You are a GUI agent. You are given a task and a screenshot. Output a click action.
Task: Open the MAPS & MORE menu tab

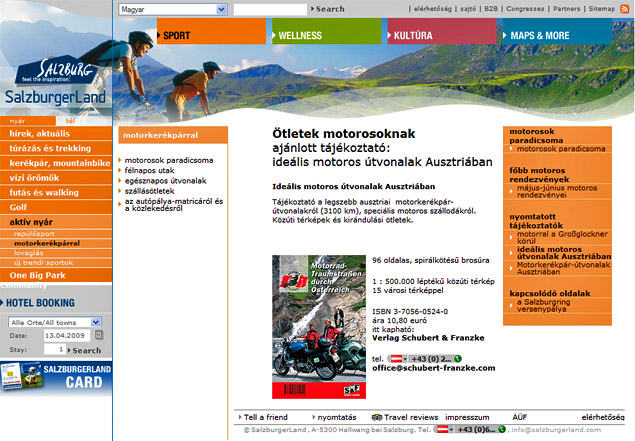(x=557, y=31)
